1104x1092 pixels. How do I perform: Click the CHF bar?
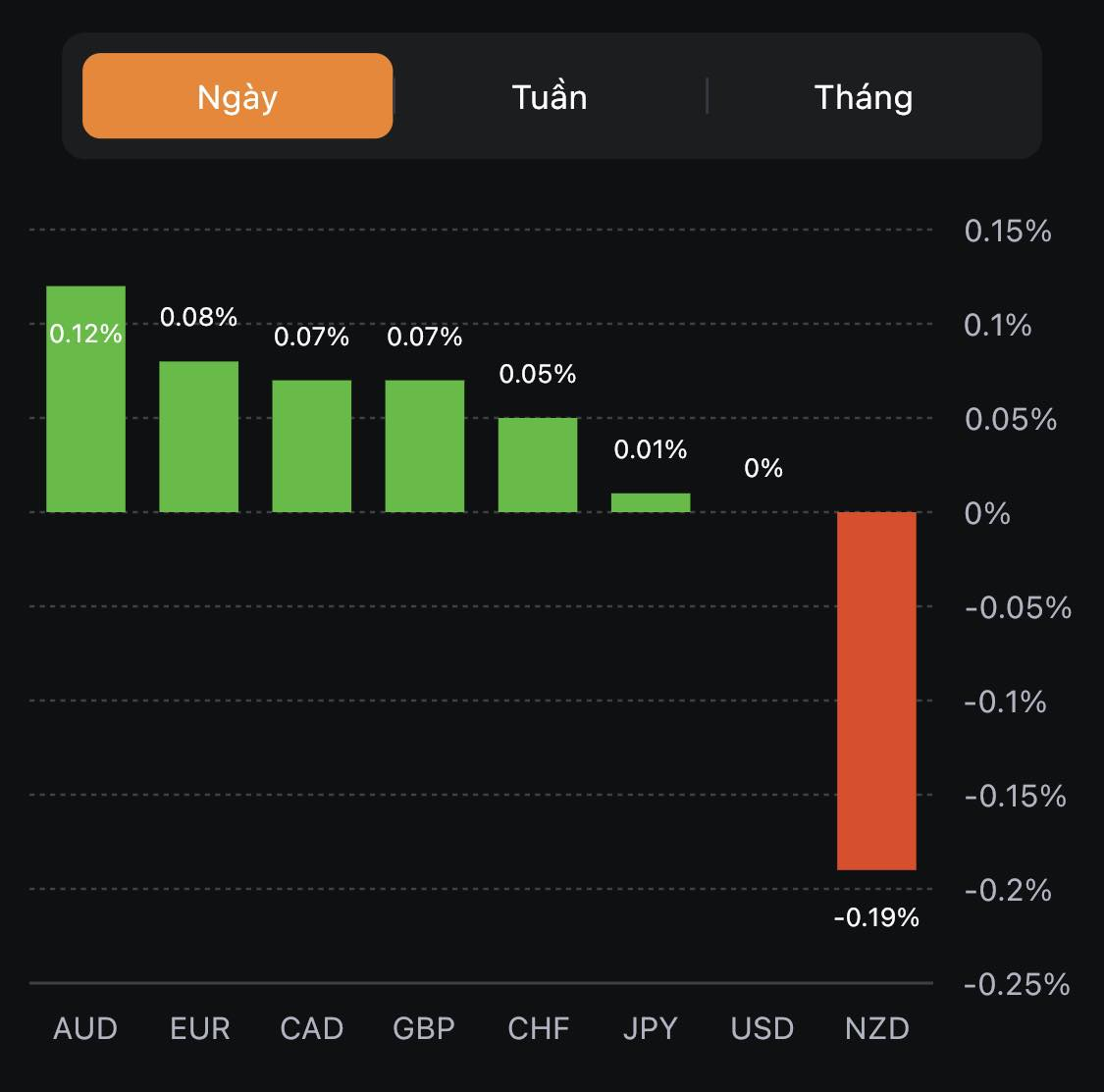pyautogui.click(x=538, y=465)
